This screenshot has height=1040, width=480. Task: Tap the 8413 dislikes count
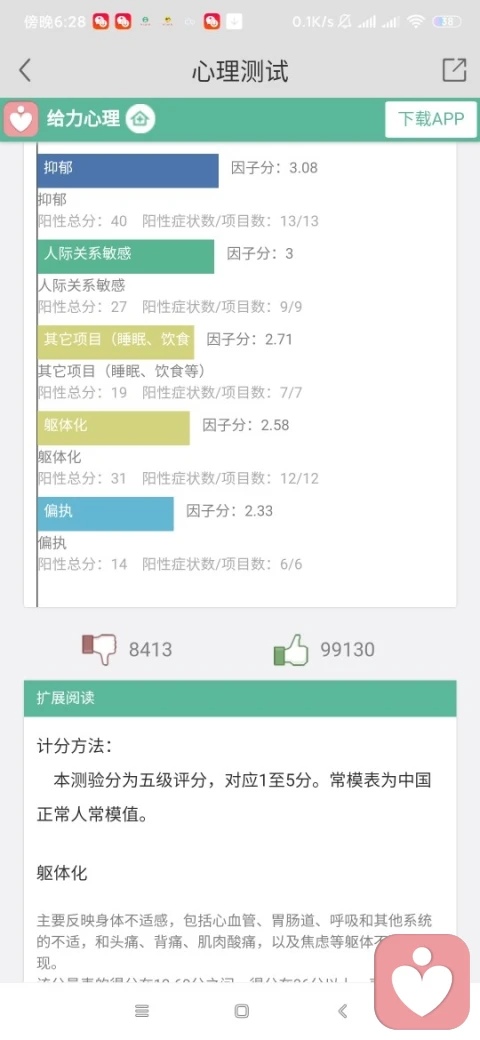[150, 649]
